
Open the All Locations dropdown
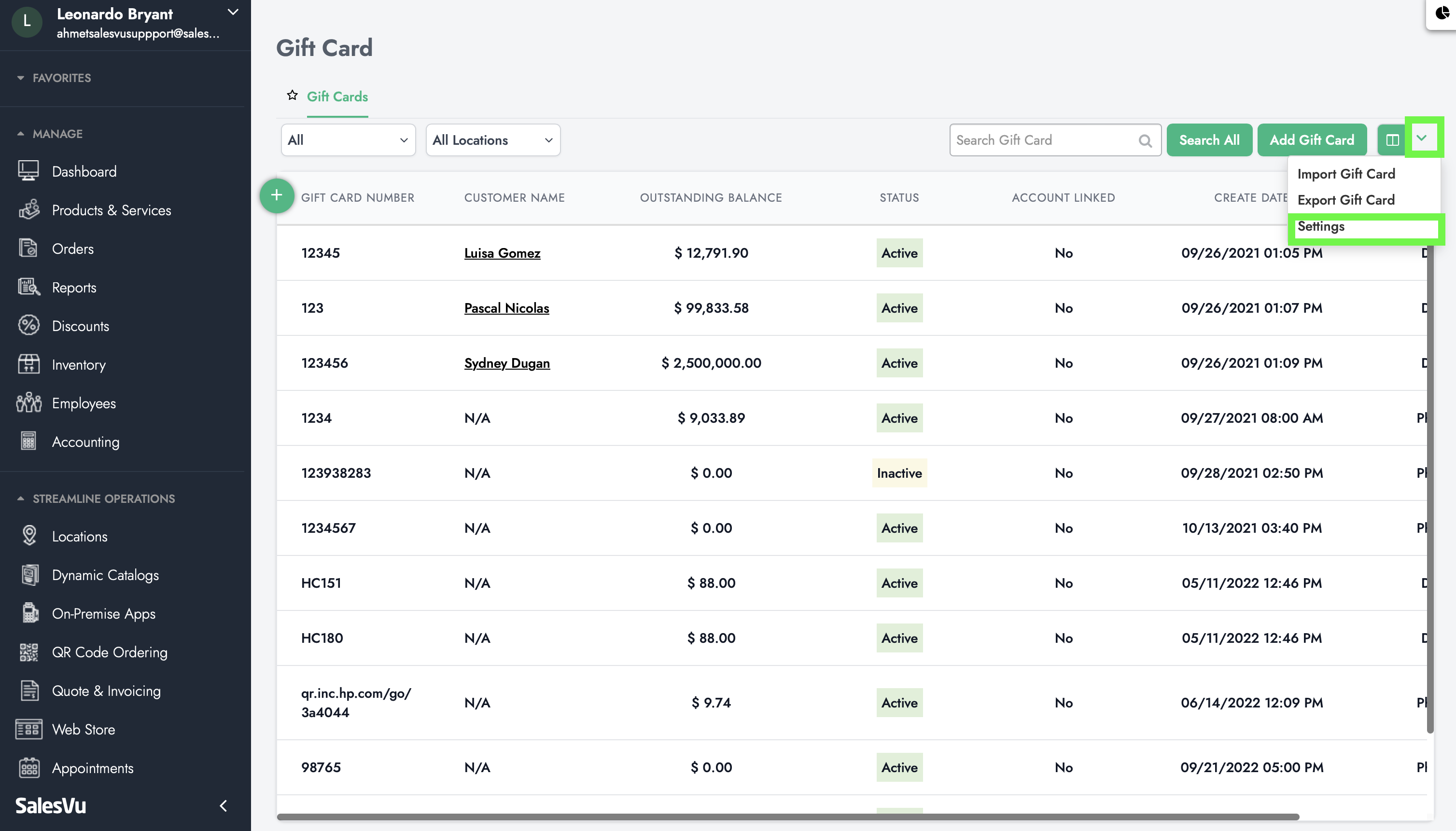tap(493, 140)
